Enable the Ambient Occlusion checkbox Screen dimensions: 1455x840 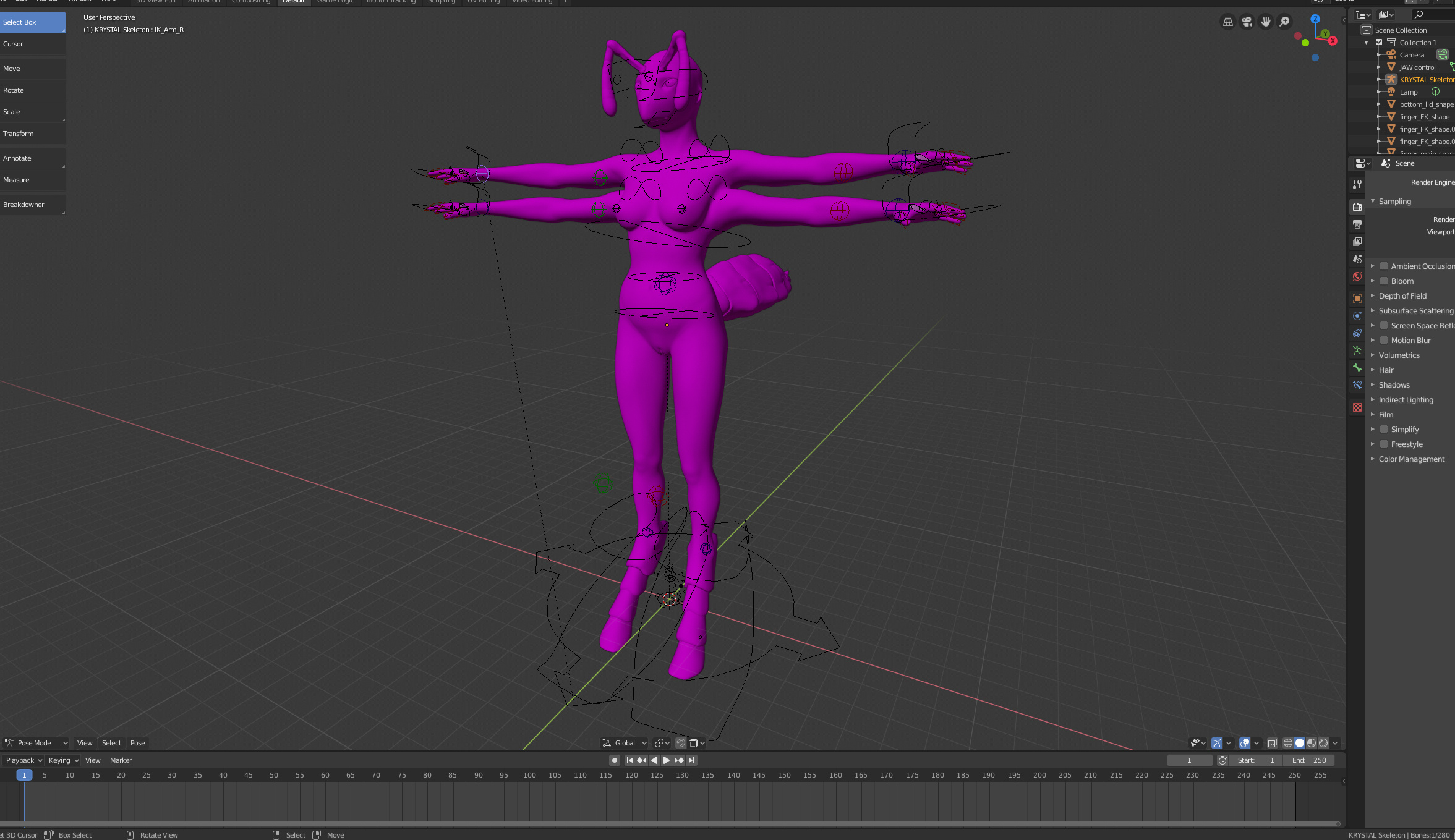(x=1384, y=266)
